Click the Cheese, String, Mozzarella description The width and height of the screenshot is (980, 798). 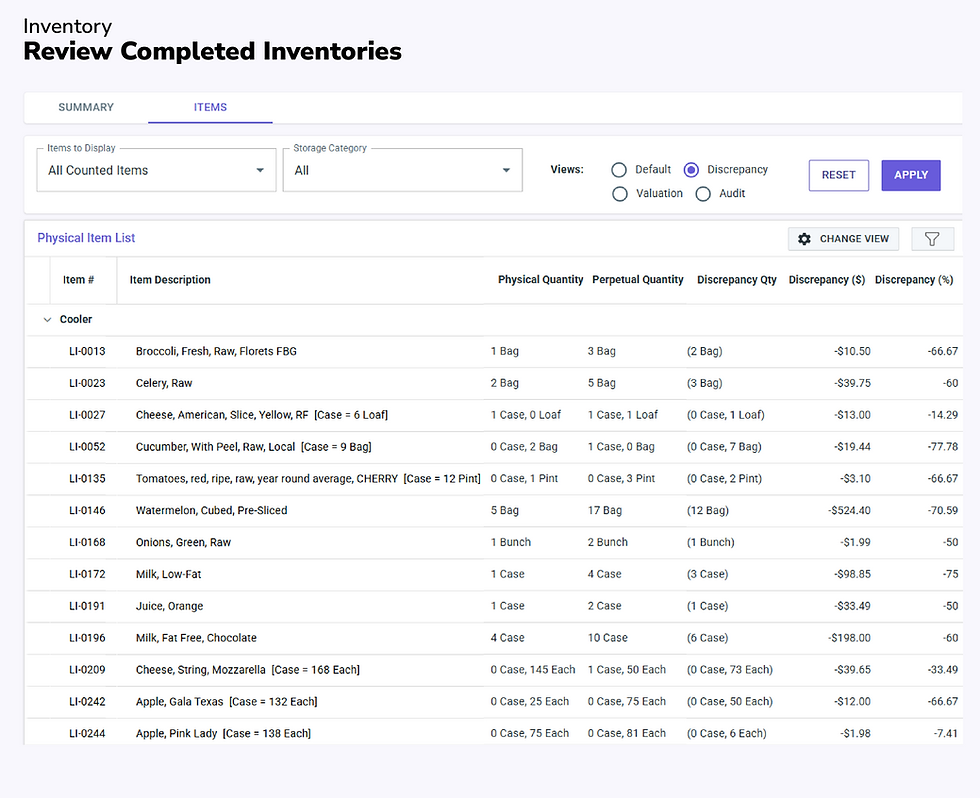(248, 670)
